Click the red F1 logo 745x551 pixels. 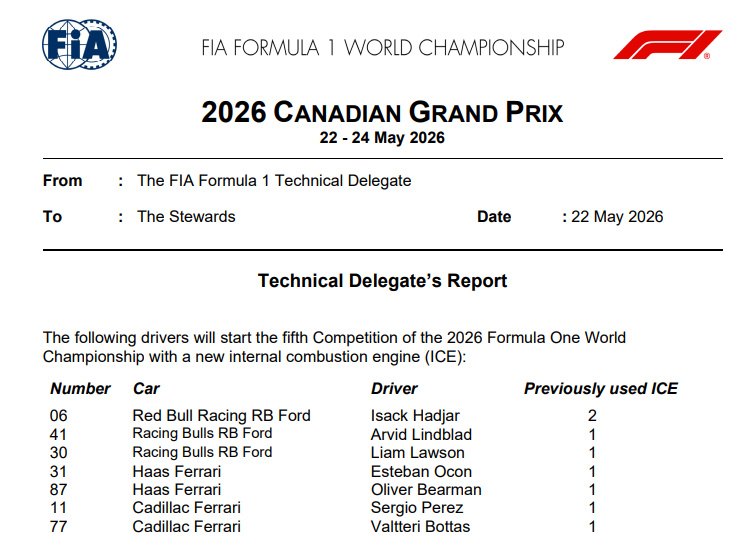(668, 45)
